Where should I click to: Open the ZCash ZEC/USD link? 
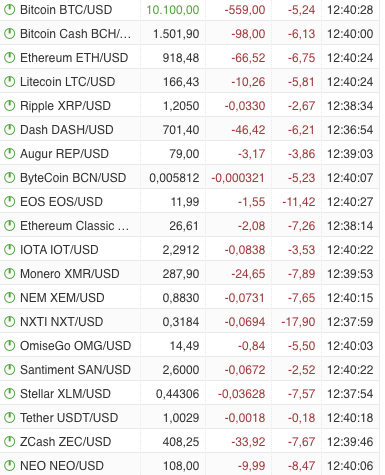tap(66, 442)
